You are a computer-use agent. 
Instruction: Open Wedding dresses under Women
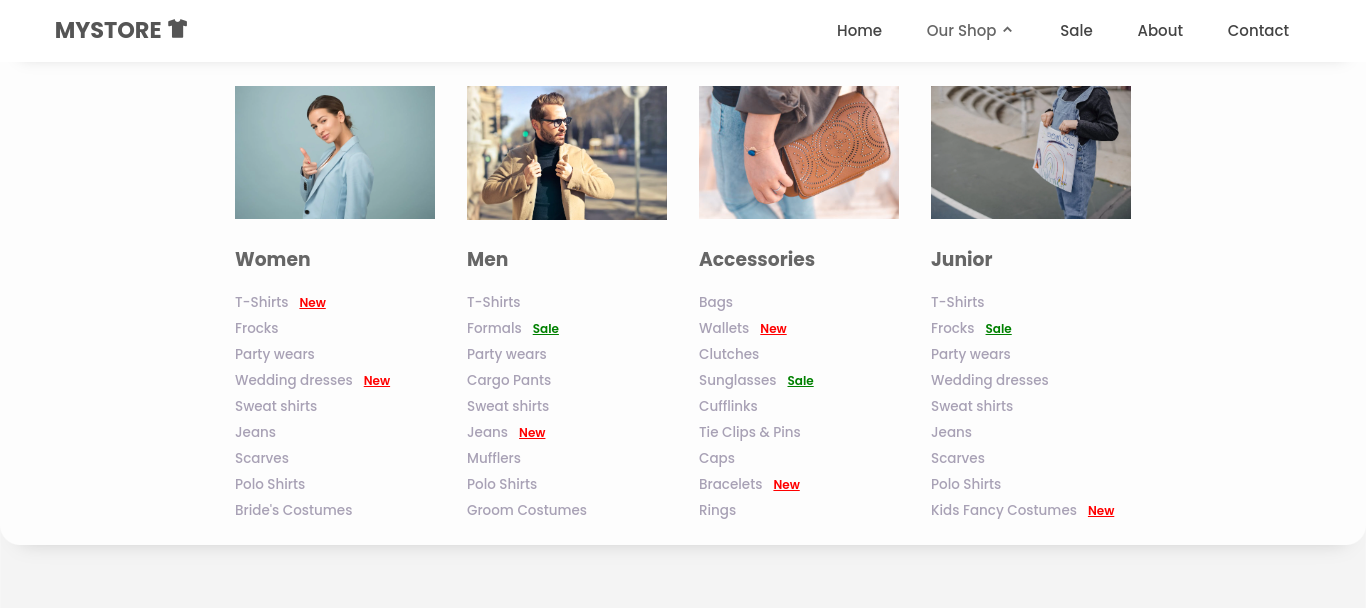point(294,380)
